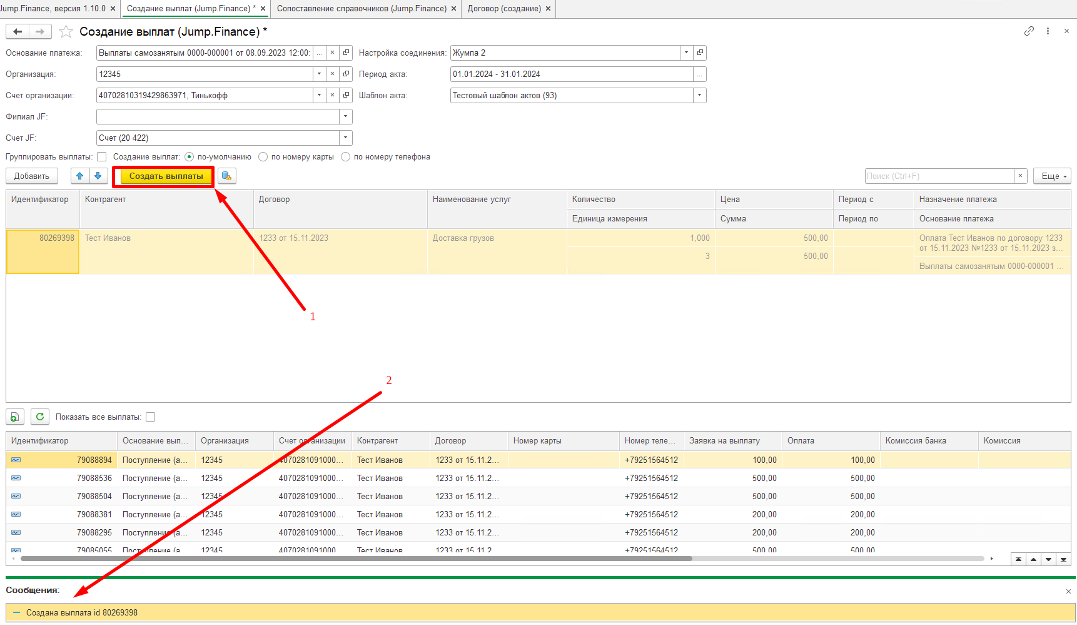This screenshot has height=625, width=1077.
Task: Click the green refresh payments icon
Action: 40,416
